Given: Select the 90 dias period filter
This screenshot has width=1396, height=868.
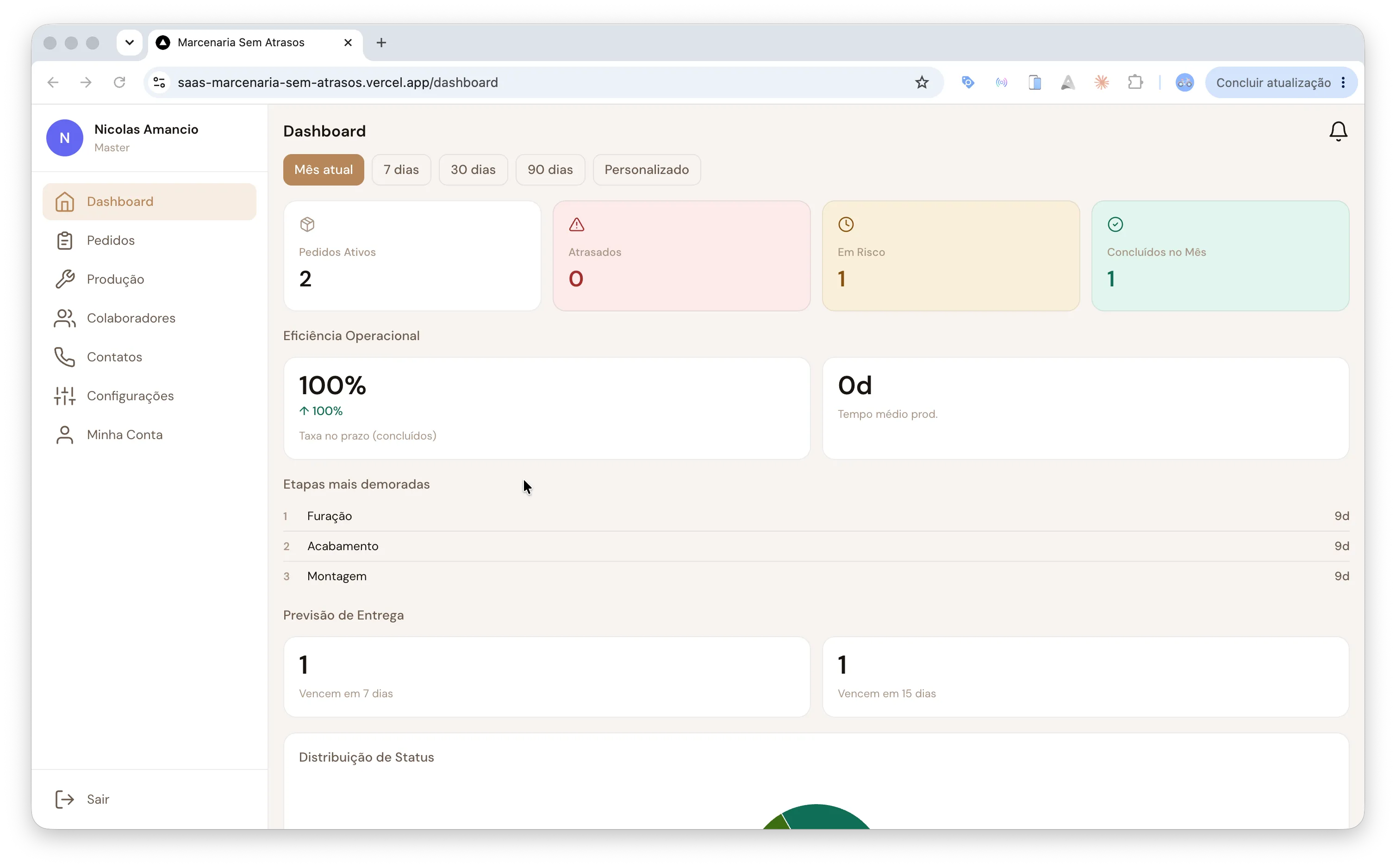Looking at the screenshot, I should [x=549, y=170].
